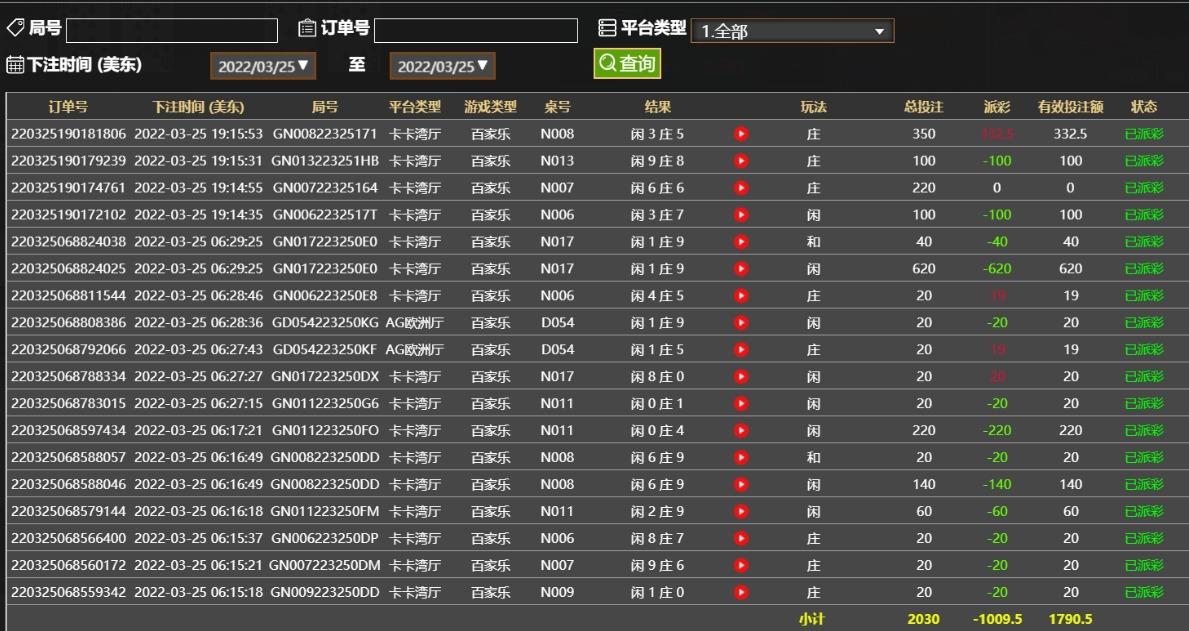This screenshot has height=631, width=1189.
Task: Play replay for order 220325190181806
Action: point(741,134)
